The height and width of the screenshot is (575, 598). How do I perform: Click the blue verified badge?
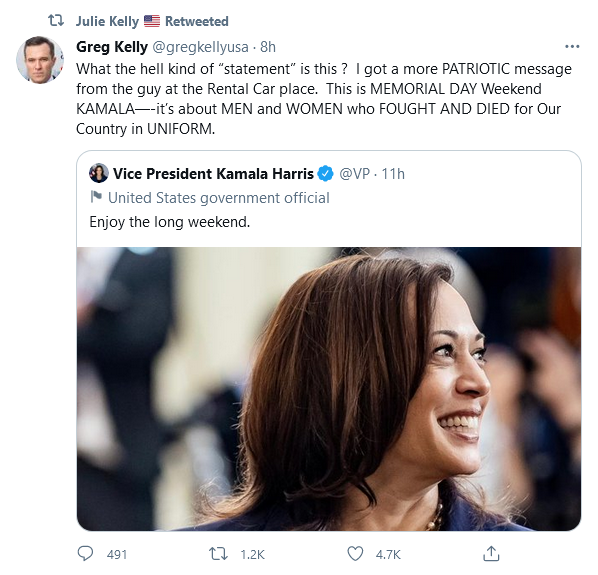tap(325, 174)
